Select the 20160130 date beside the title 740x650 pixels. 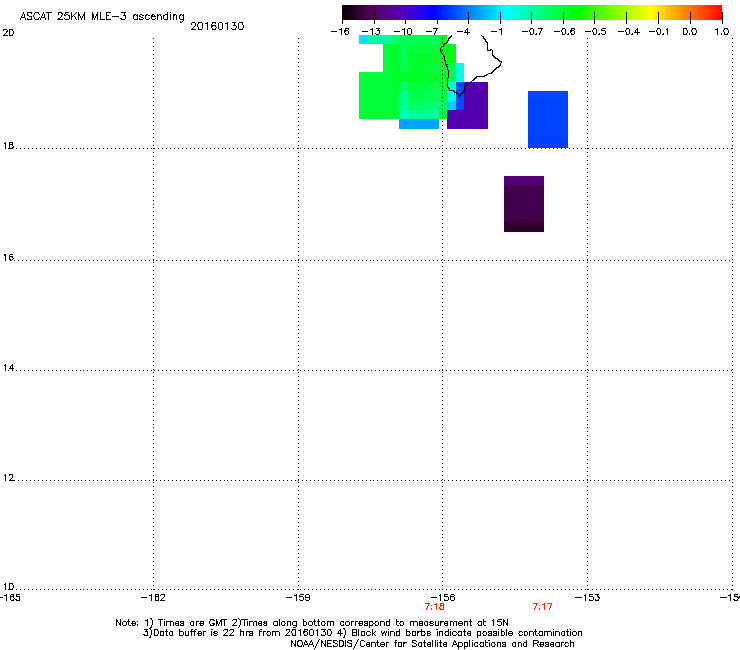coord(217,26)
